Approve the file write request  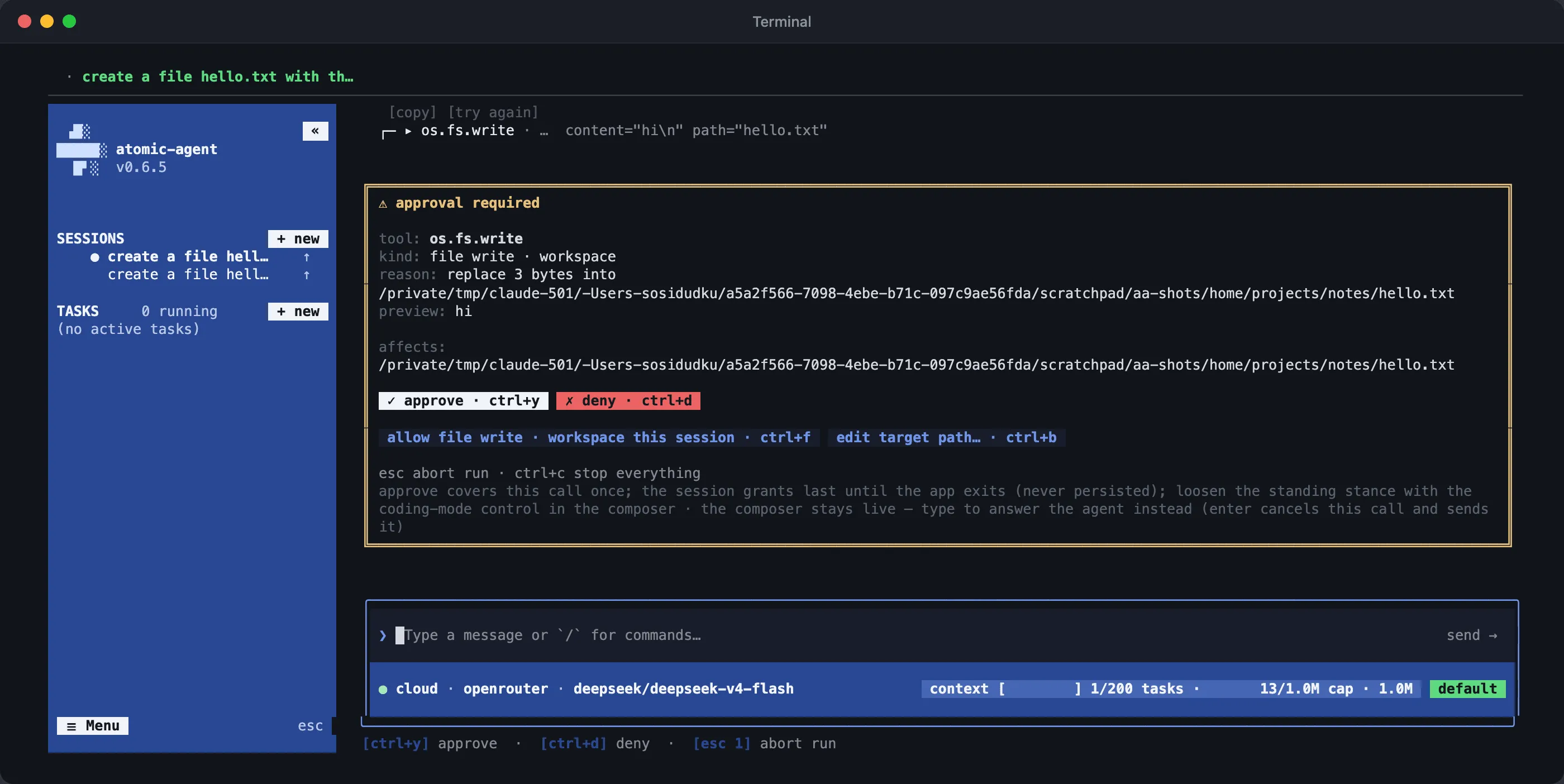click(463, 401)
